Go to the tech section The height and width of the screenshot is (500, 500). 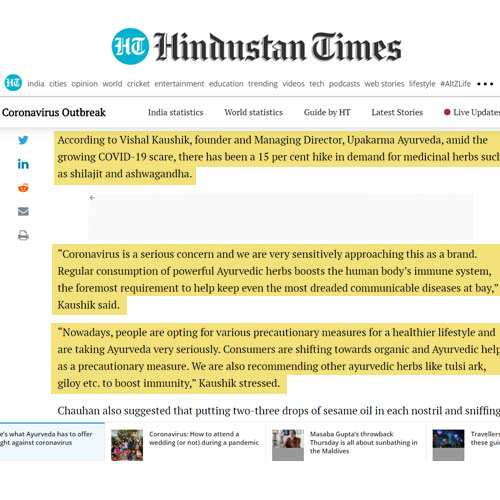(317, 83)
